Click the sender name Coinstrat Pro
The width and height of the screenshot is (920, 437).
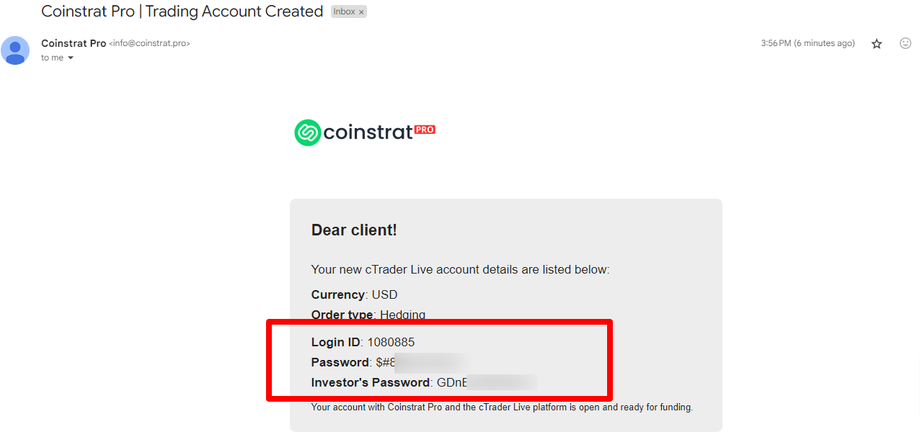(x=73, y=43)
